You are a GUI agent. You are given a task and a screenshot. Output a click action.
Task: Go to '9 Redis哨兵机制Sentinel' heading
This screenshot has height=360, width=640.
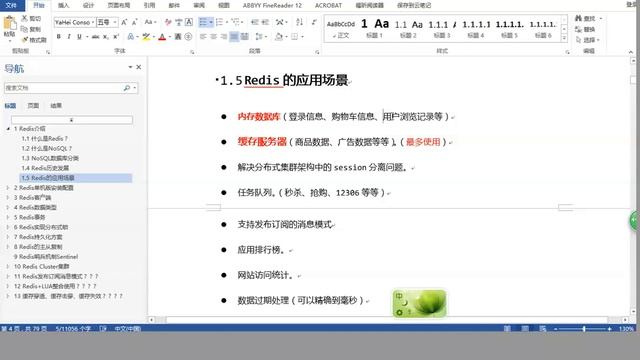point(46,257)
